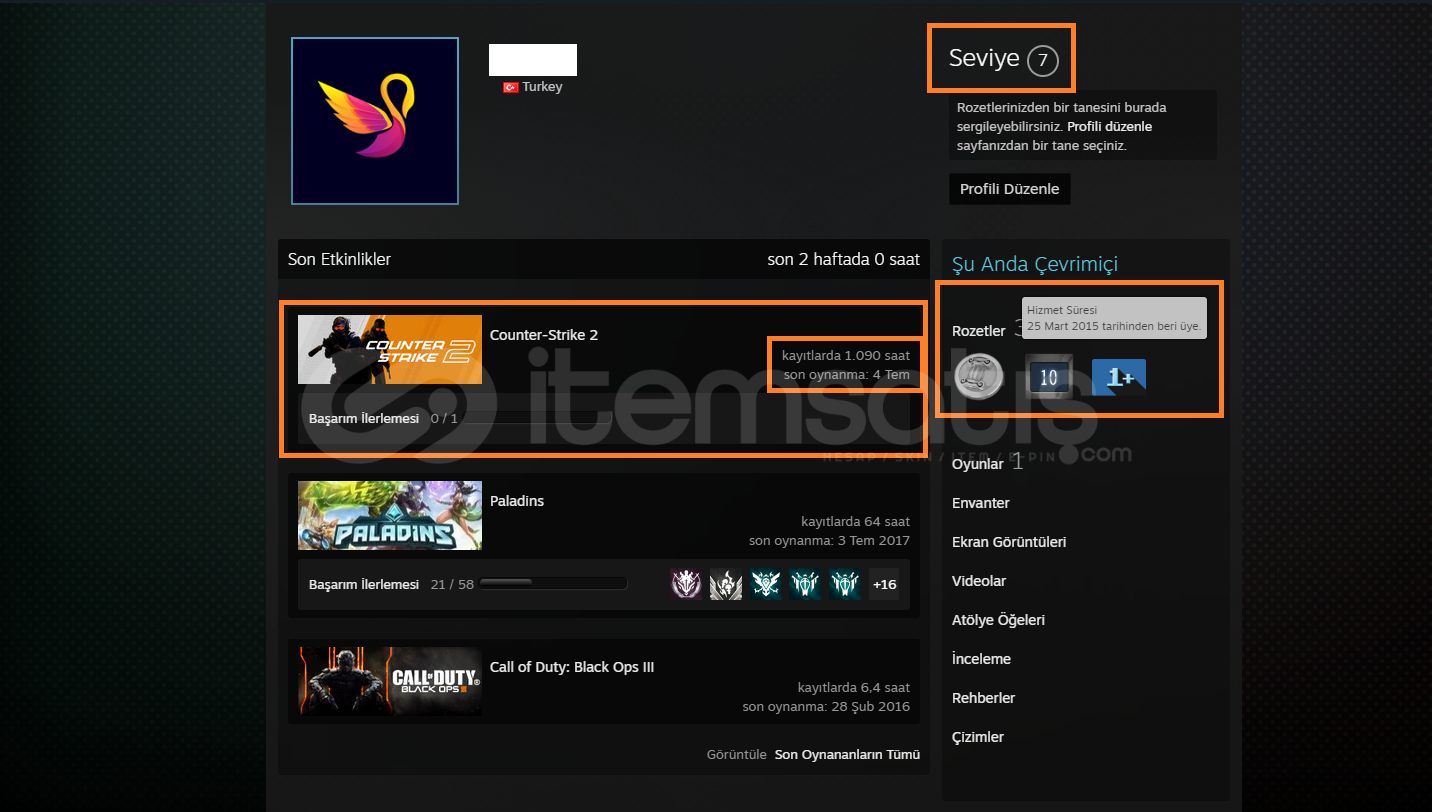Viewport: 1432px width, 812px height.
Task: Click Profili Düzenle button
Action: click(x=1009, y=189)
